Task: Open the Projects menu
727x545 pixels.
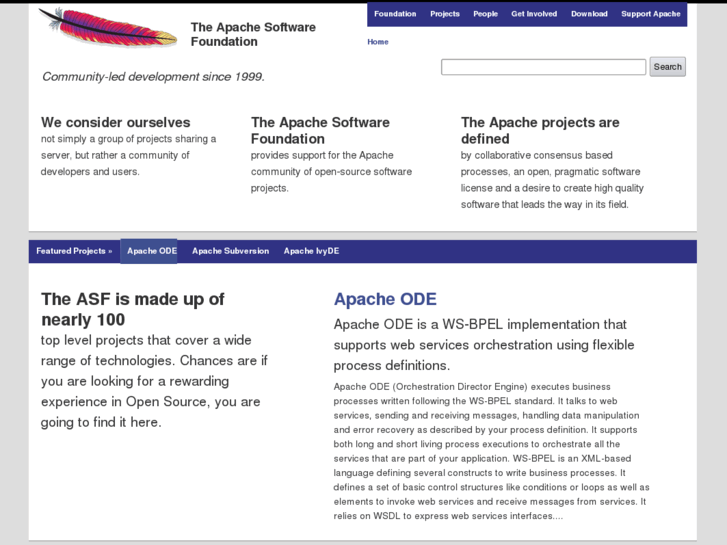Action: pyautogui.click(x=445, y=14)
